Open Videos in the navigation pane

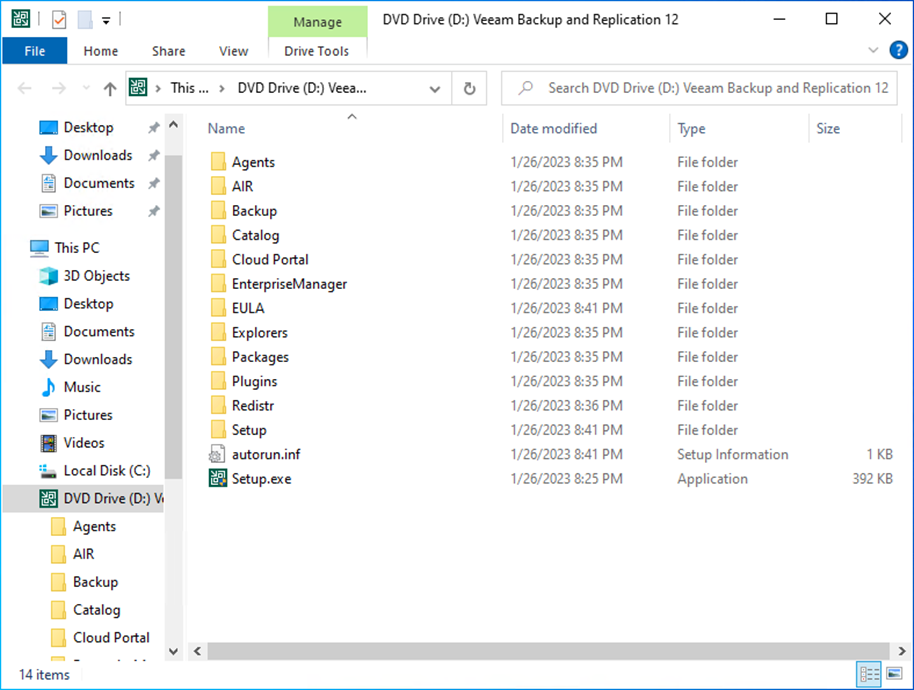[83, 443]
